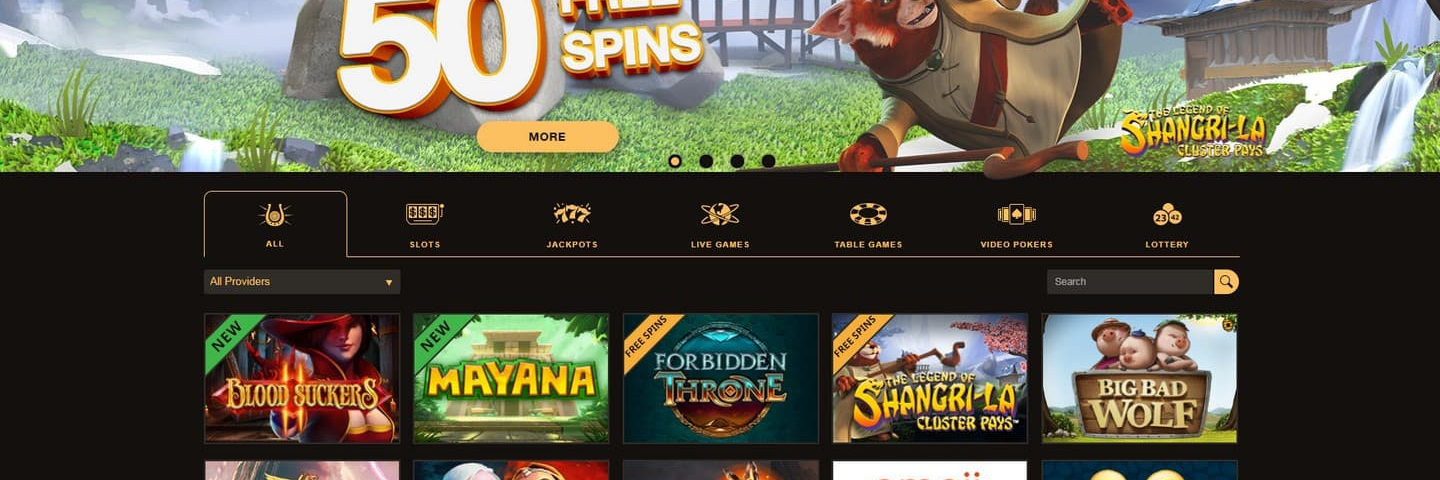
Task: Open Legend of Shangri-La Cluster Pays thumbnail
Action: (x=930, y=378)
